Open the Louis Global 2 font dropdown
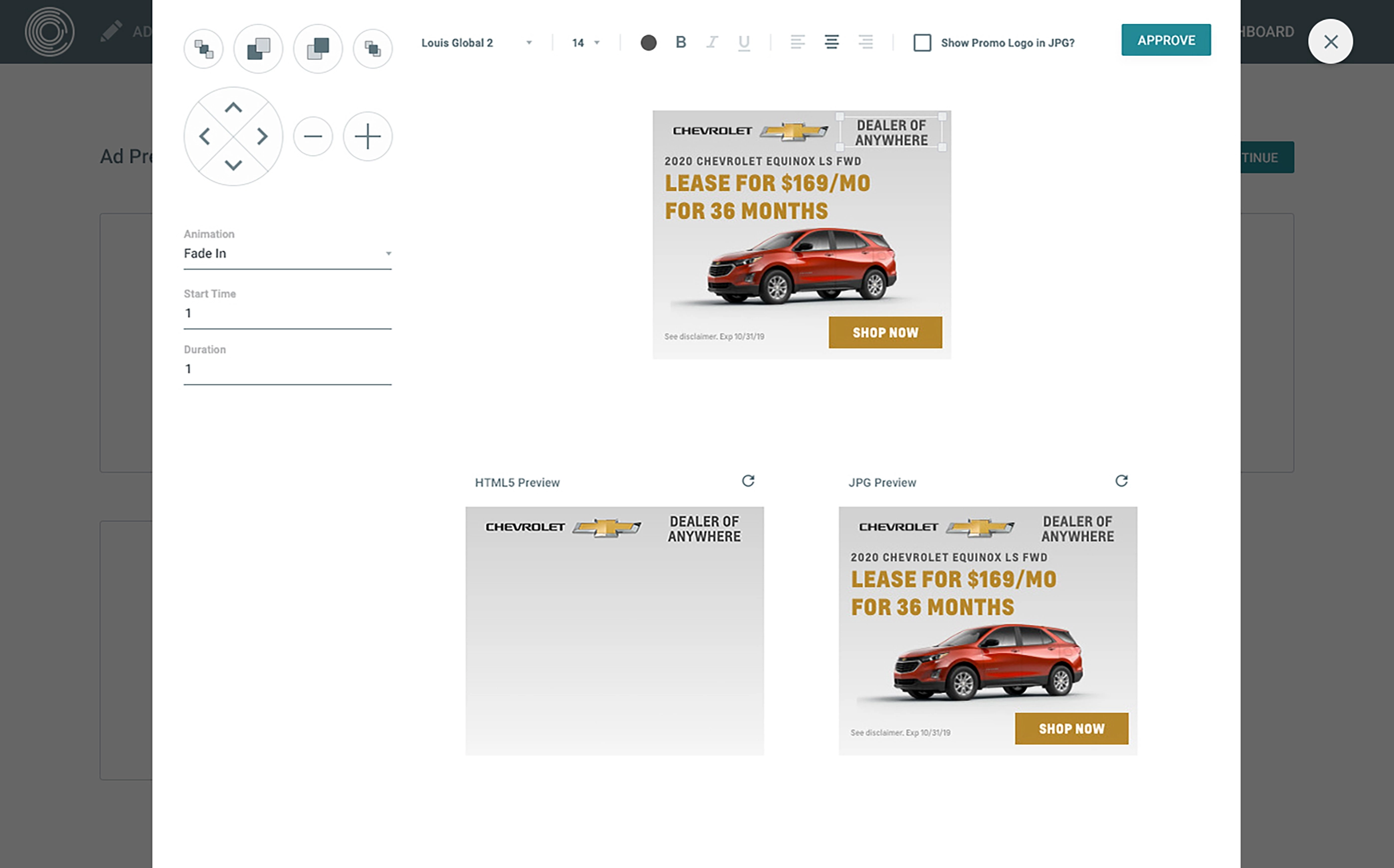Screen dimensions: 1394x868 pyautogui.click(x=476, y=42)
